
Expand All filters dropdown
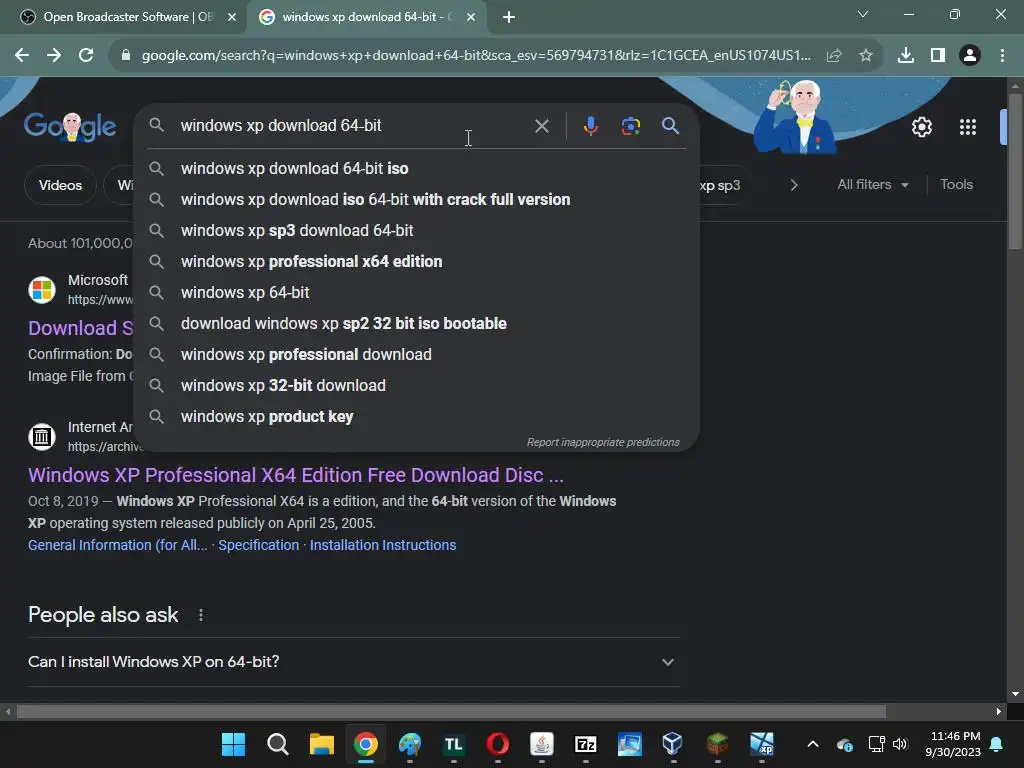(x=873, y=185)
